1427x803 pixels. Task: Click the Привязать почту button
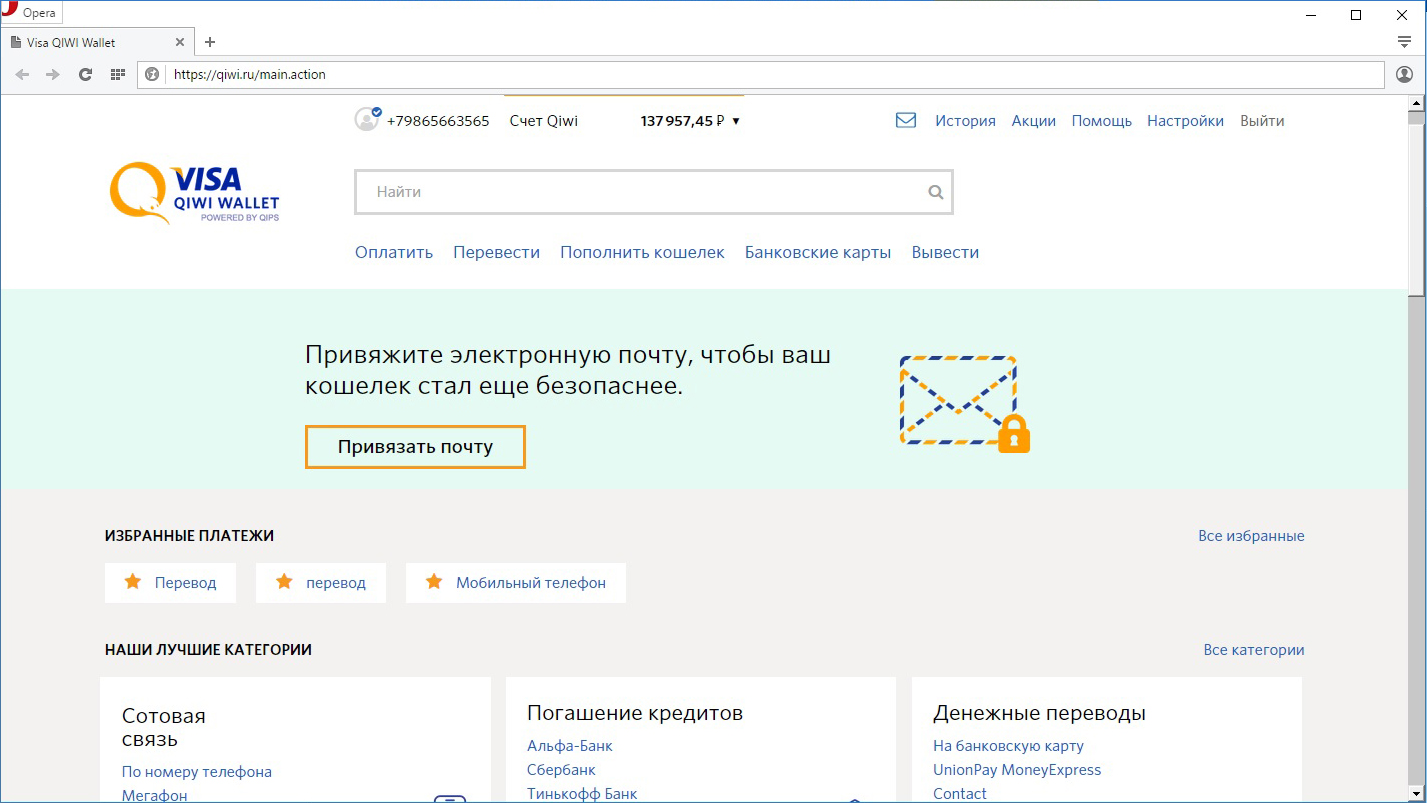tap(415, 446)
